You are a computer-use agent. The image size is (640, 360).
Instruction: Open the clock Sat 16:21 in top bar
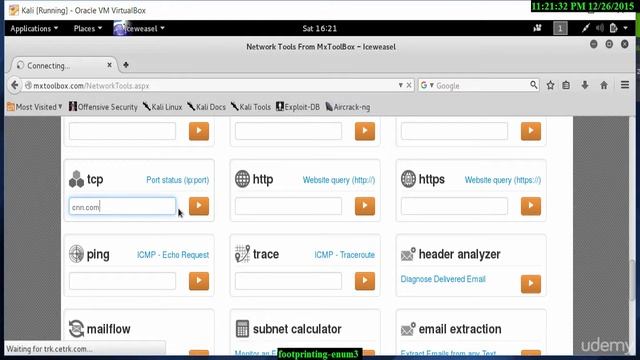click(x=320, y=28)
